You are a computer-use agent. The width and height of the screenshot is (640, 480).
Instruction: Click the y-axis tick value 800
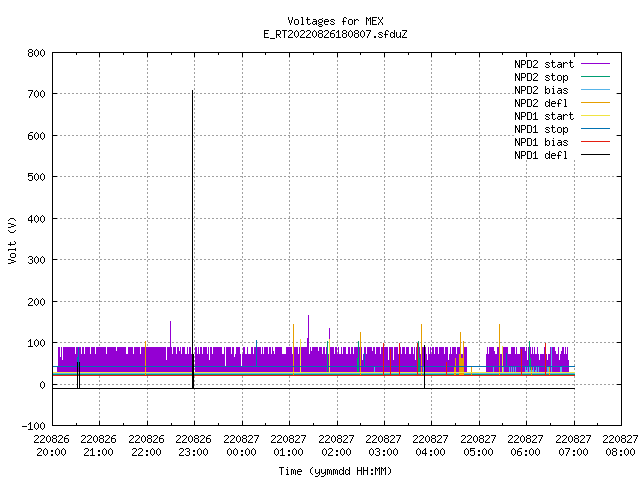pyautogui.click(x=36, y=53)
